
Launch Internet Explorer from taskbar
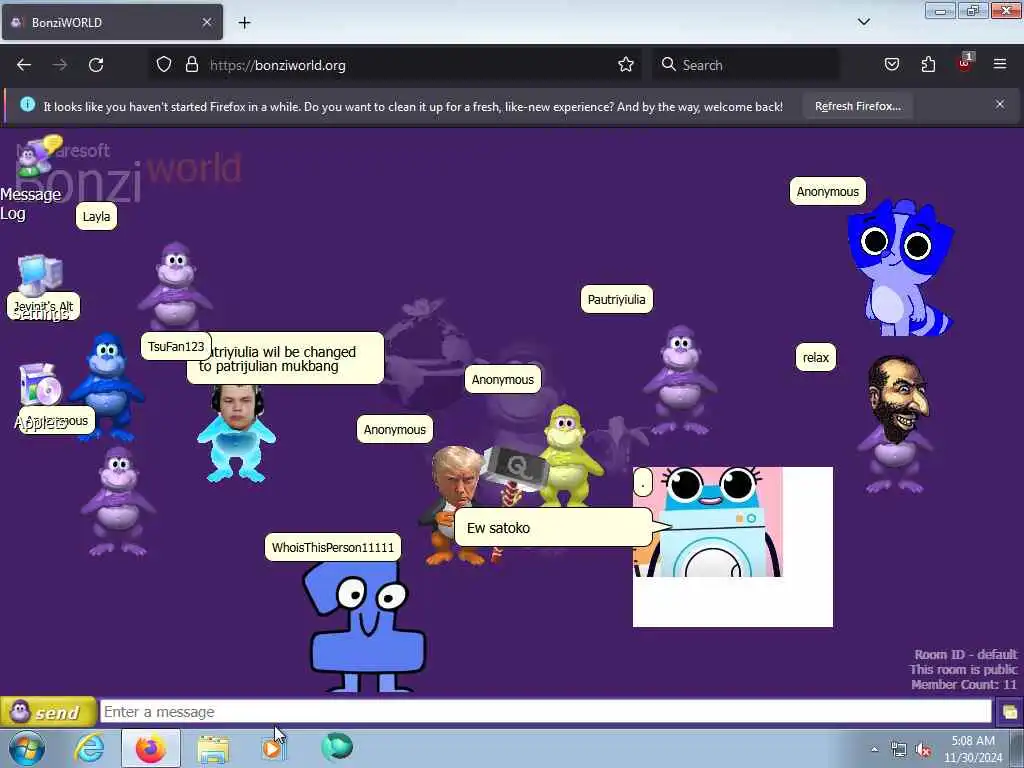coord(89,748)
